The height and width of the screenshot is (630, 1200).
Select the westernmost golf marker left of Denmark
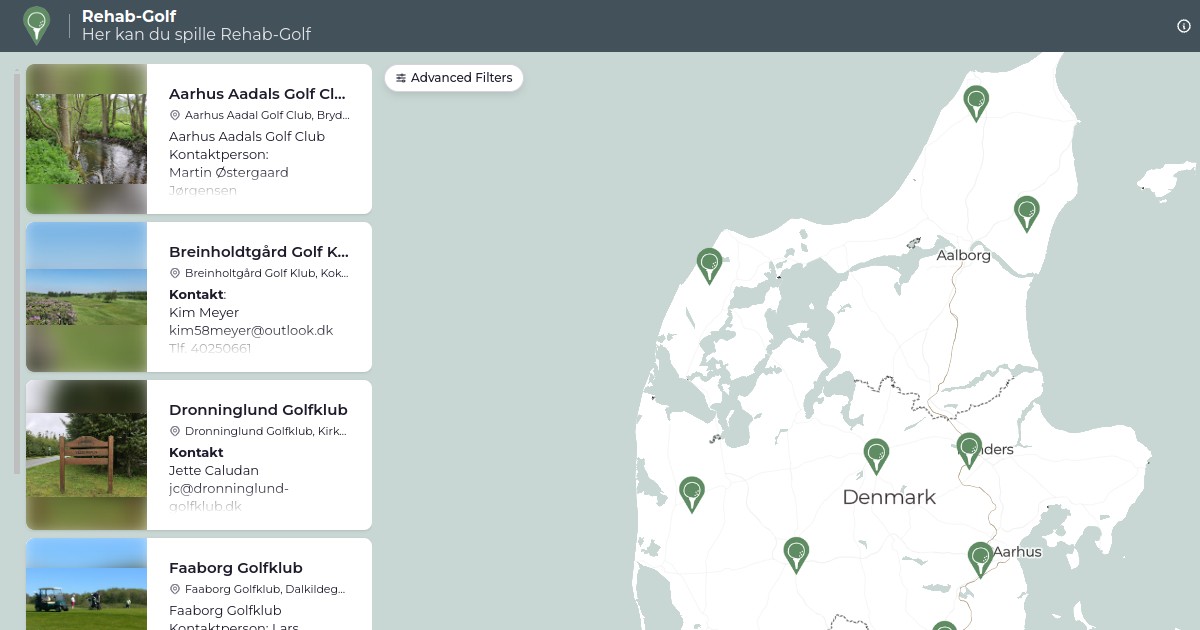tap(691, 494)
